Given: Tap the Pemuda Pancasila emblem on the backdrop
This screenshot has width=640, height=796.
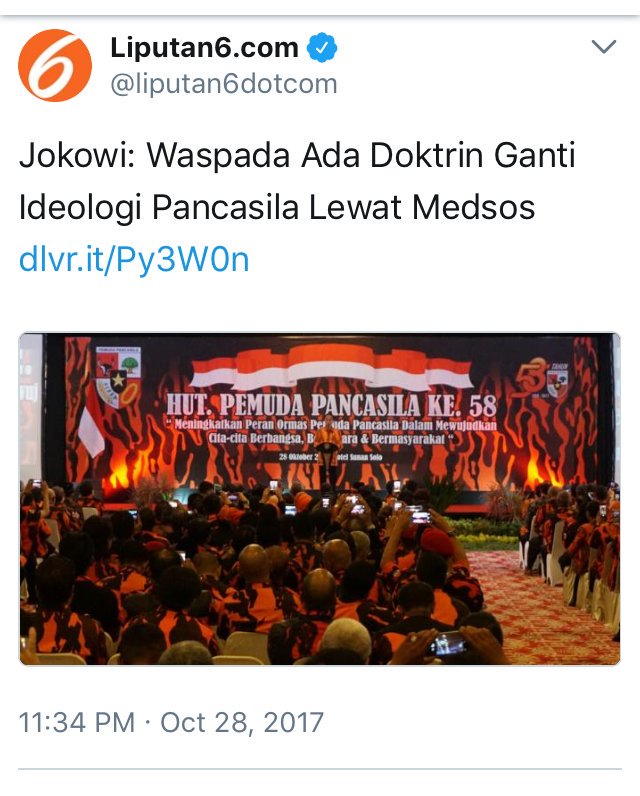Looking at the screenshot, I should (119, 376).
